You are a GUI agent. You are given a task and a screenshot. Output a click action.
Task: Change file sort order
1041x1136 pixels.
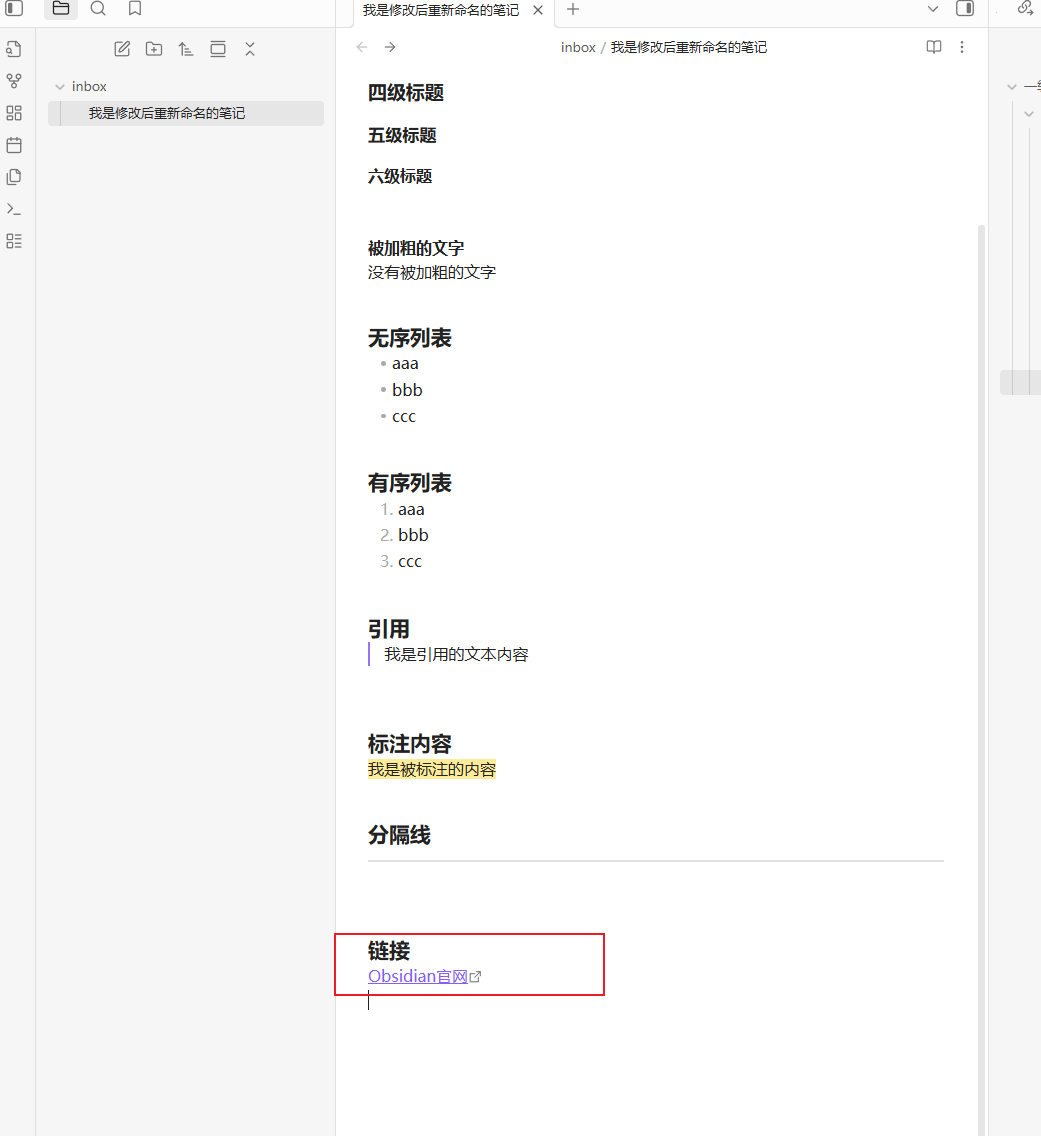click(x=186, y=49)
